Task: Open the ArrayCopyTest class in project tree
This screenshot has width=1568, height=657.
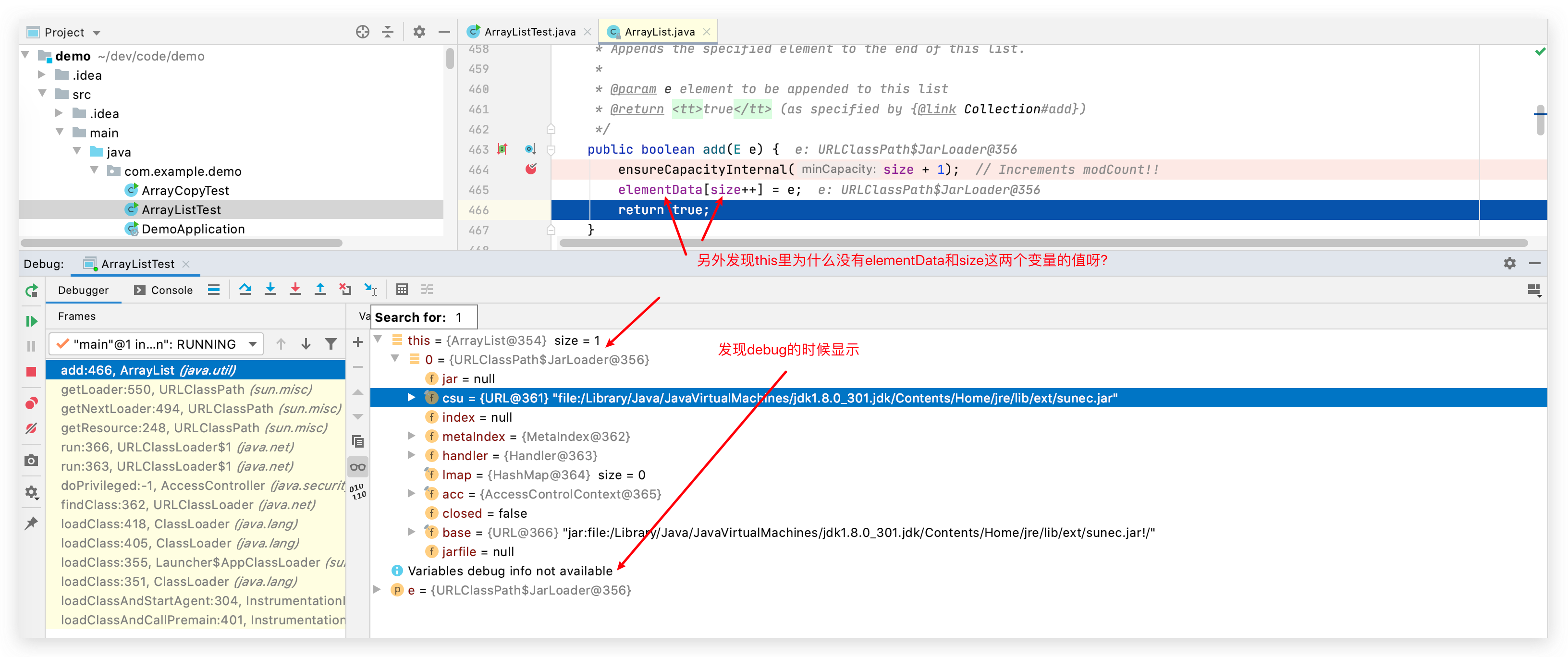Action: [185, 190]
